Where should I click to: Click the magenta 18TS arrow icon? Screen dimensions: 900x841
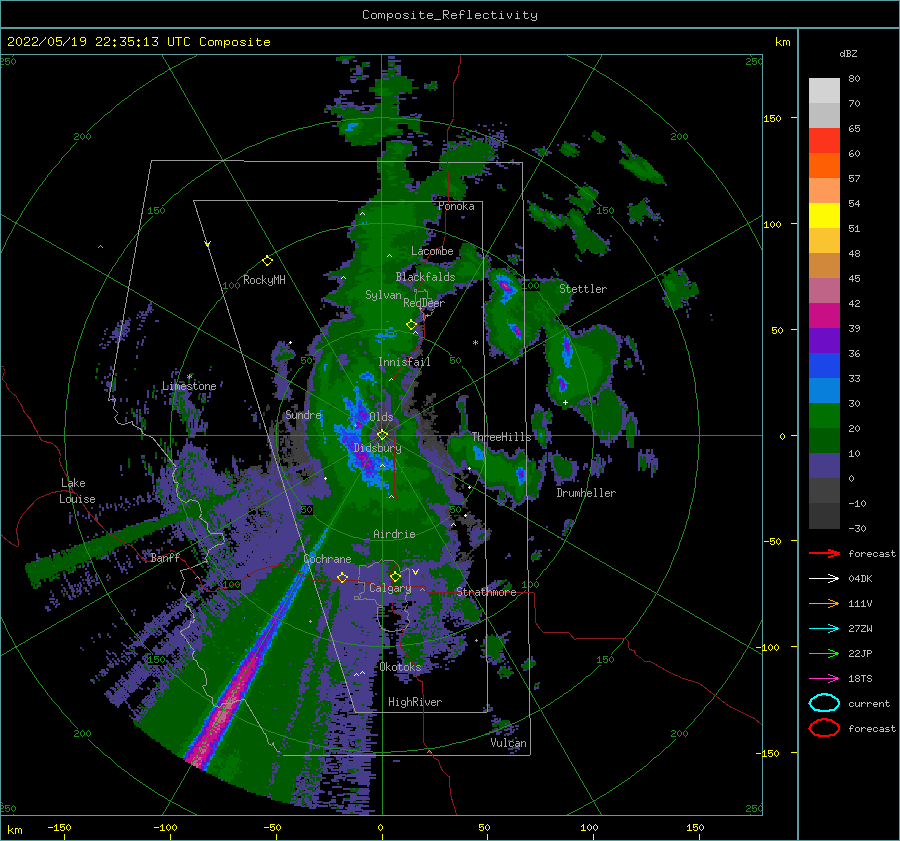click(824, 679)
